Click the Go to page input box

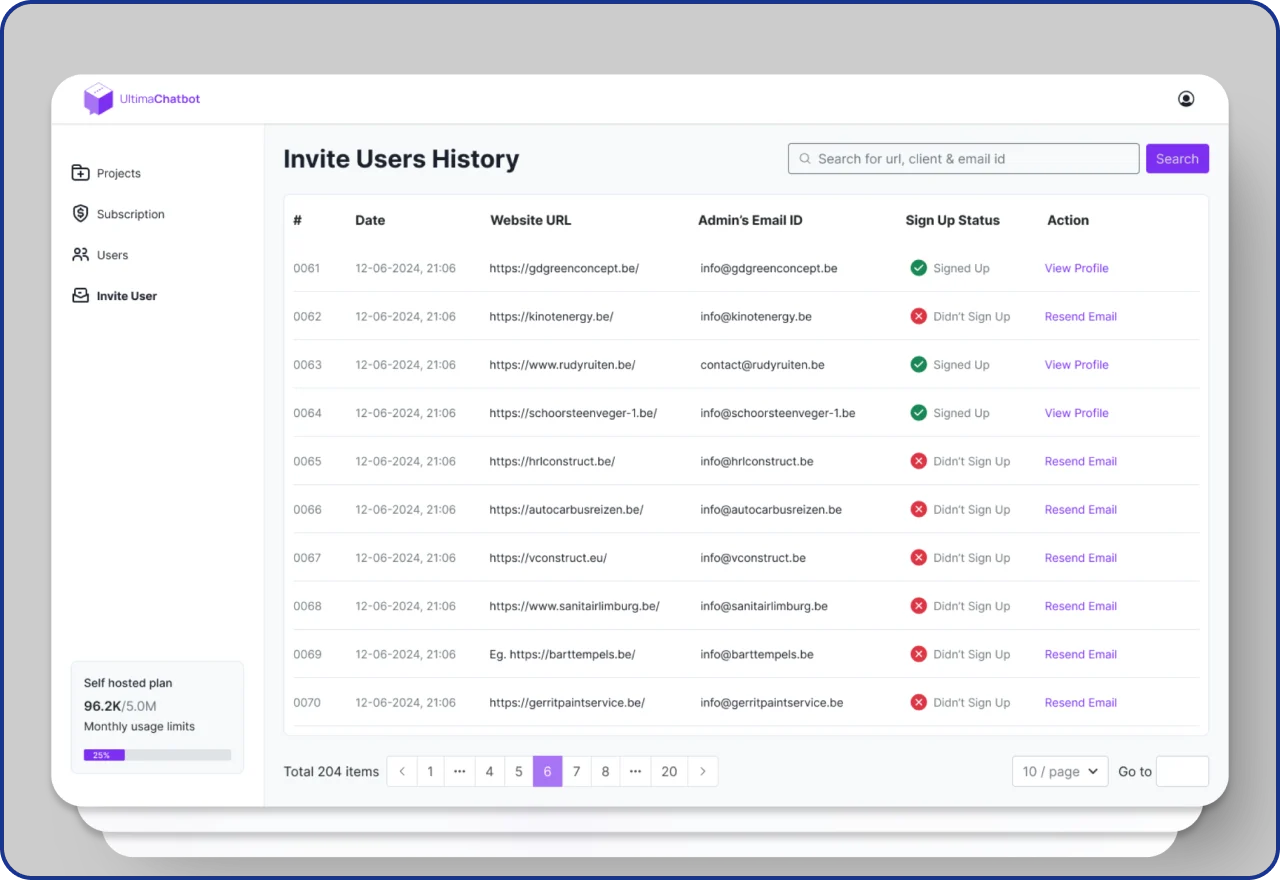click(1182, 771)
